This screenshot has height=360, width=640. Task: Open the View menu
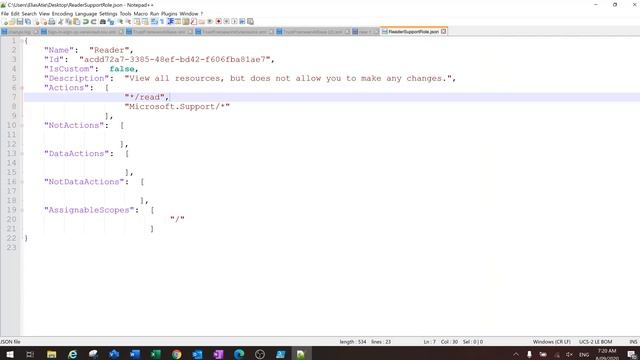(x=44, y=13)
